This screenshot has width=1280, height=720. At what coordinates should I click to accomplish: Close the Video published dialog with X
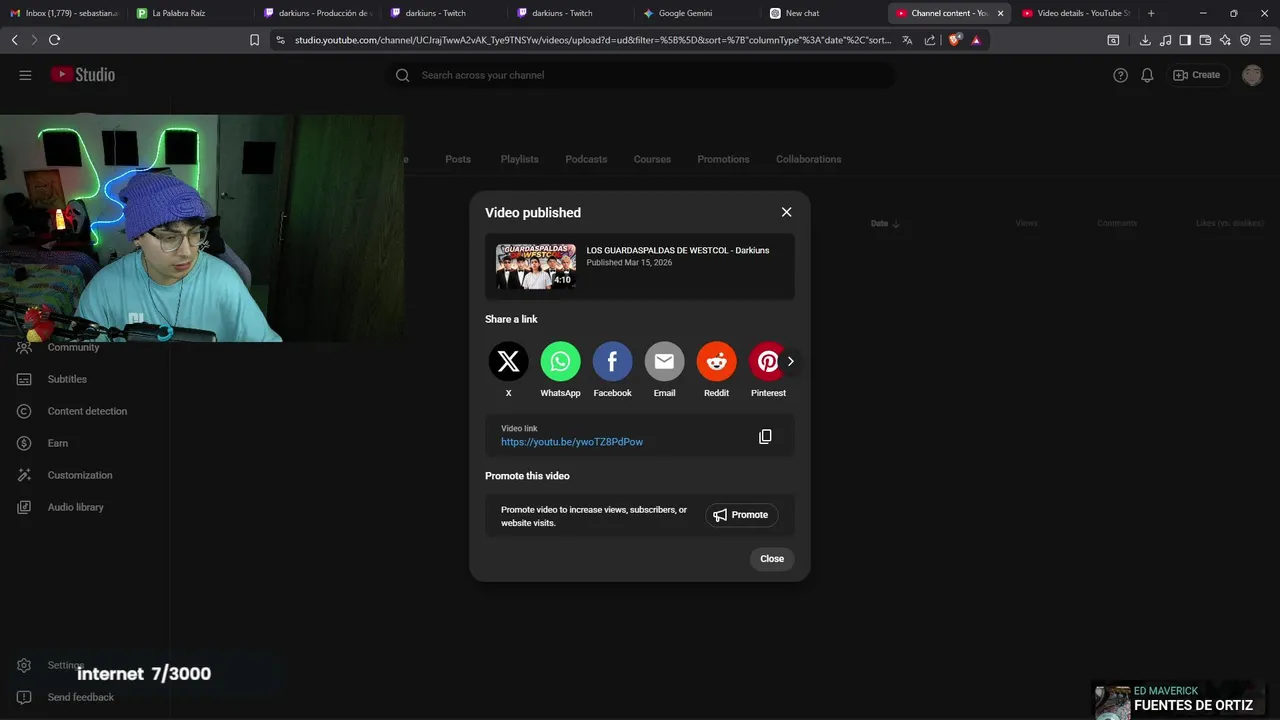click(786, 212)
